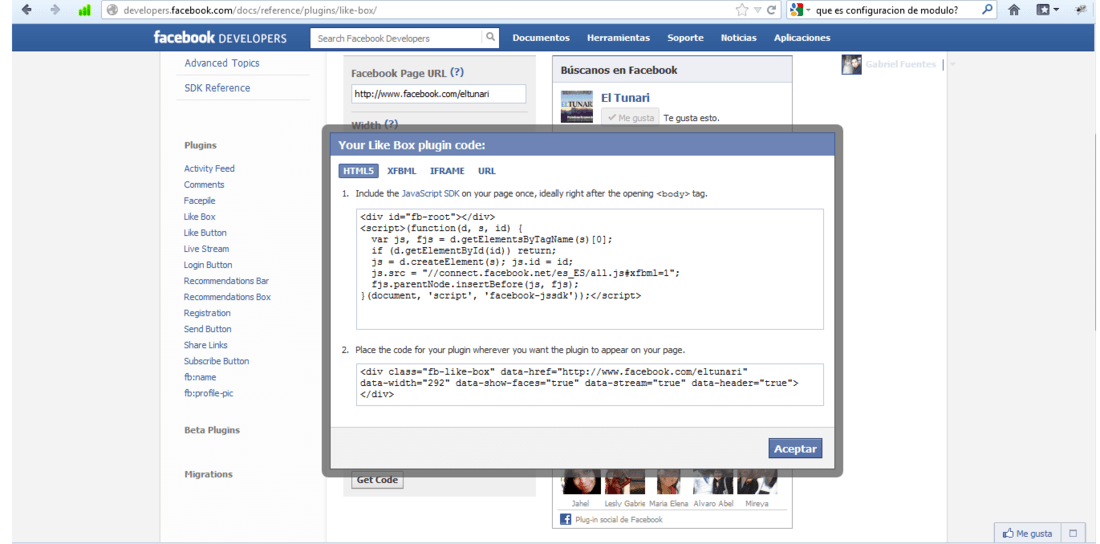Screen dimensions: 1100x544
Task: Go back with the browser back arrow
Action: click(26, 11)
